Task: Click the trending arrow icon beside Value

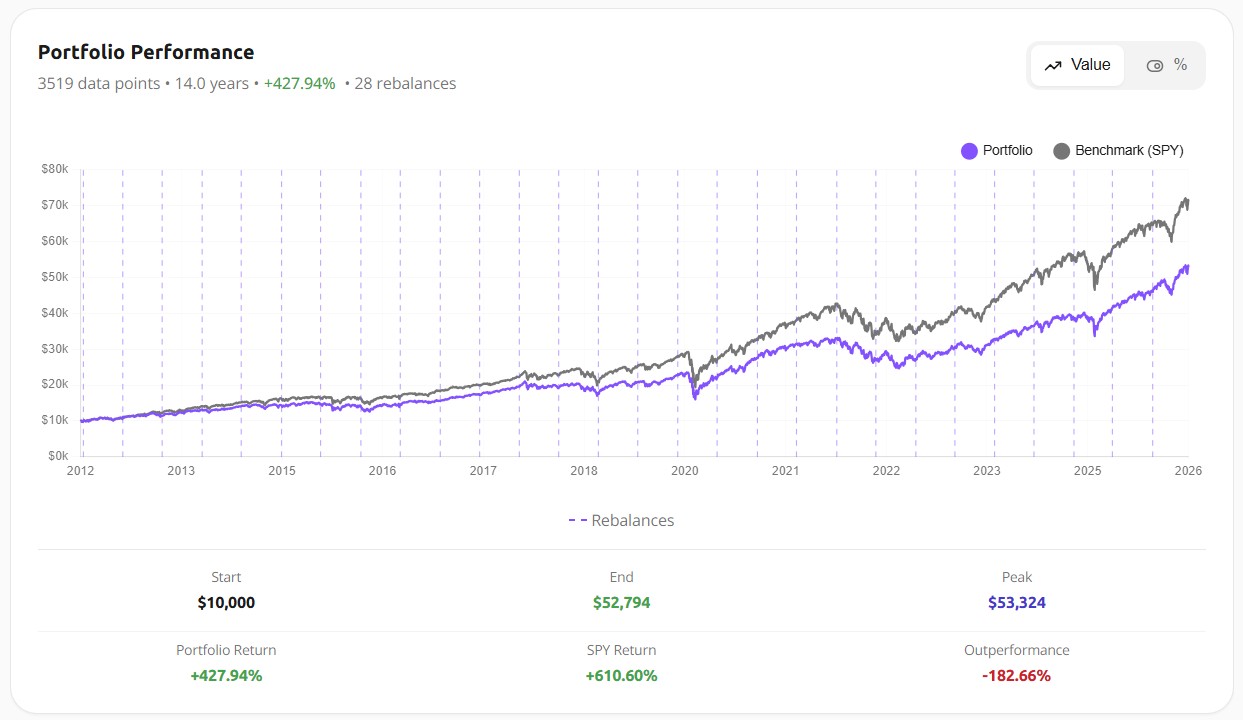Action: tap(1052, 66)
